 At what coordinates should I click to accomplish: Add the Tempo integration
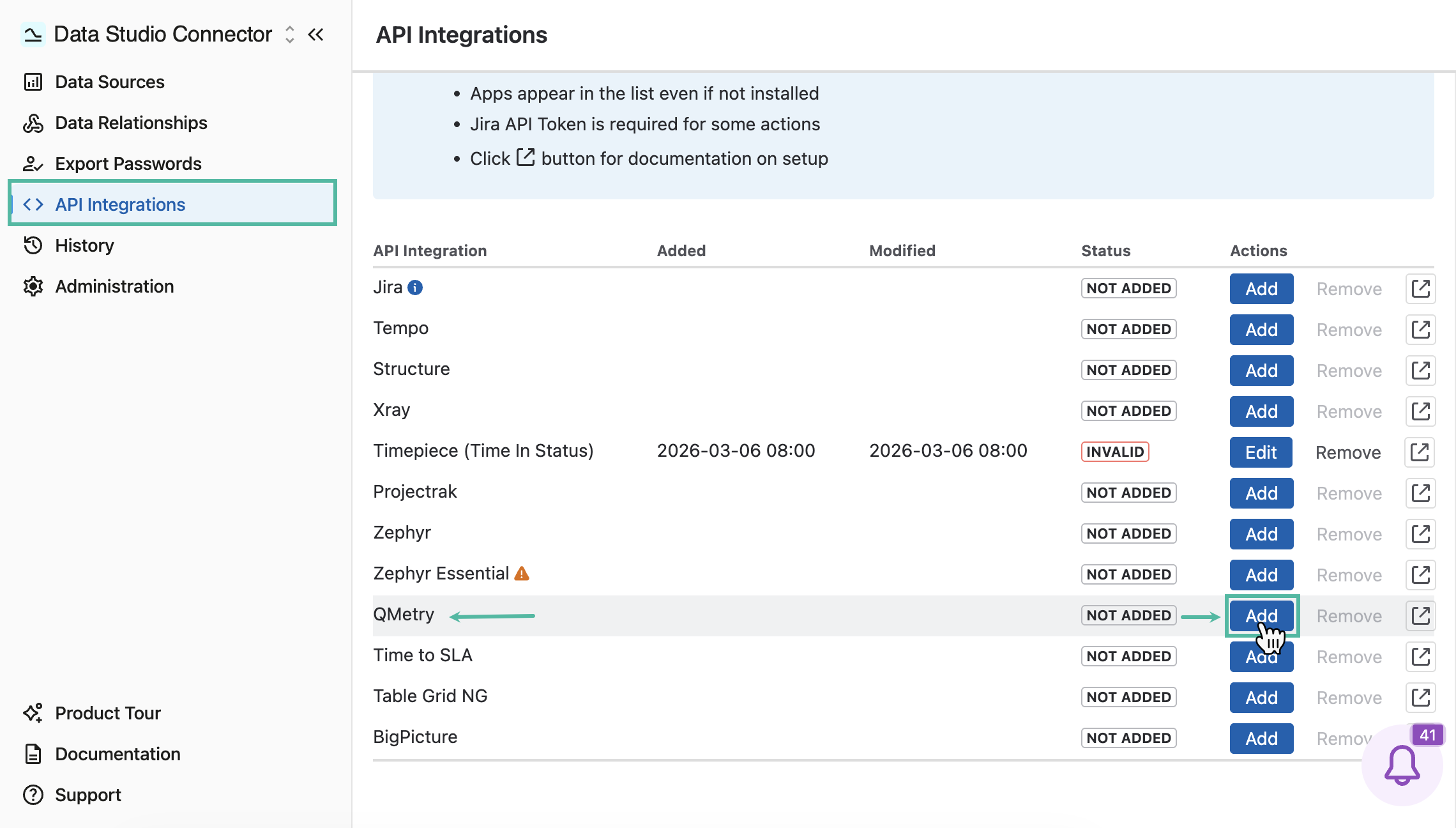tap(1261, 330)
